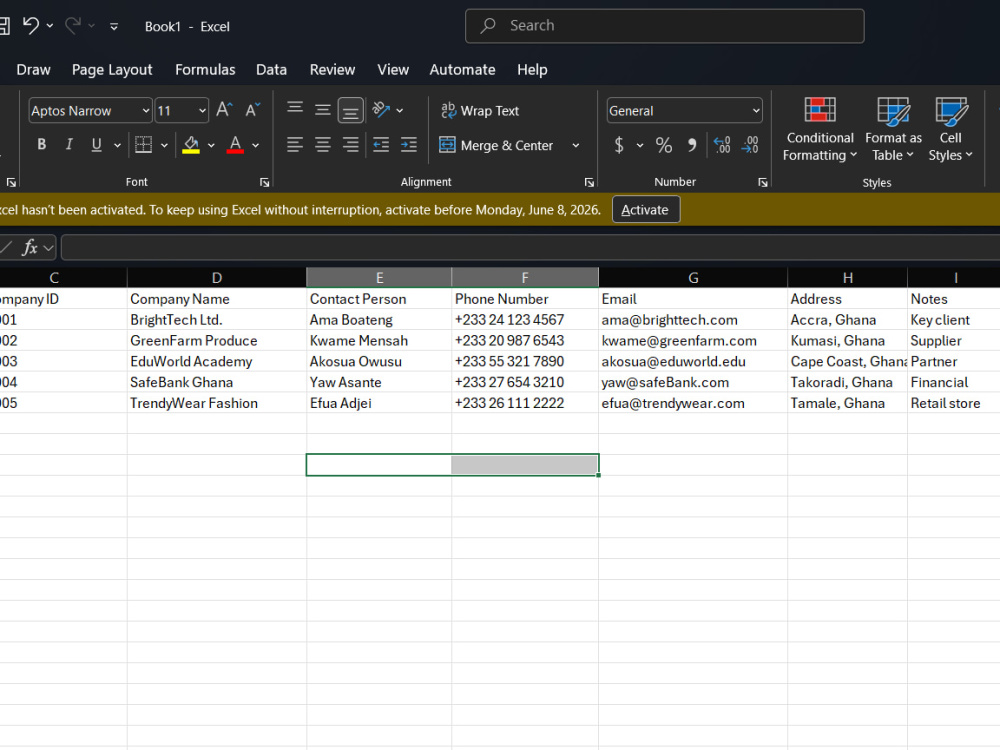Viewport: 1000px width, 750px height.
Task: Click the Increase Decimal icon
Action: click(723, 145)
